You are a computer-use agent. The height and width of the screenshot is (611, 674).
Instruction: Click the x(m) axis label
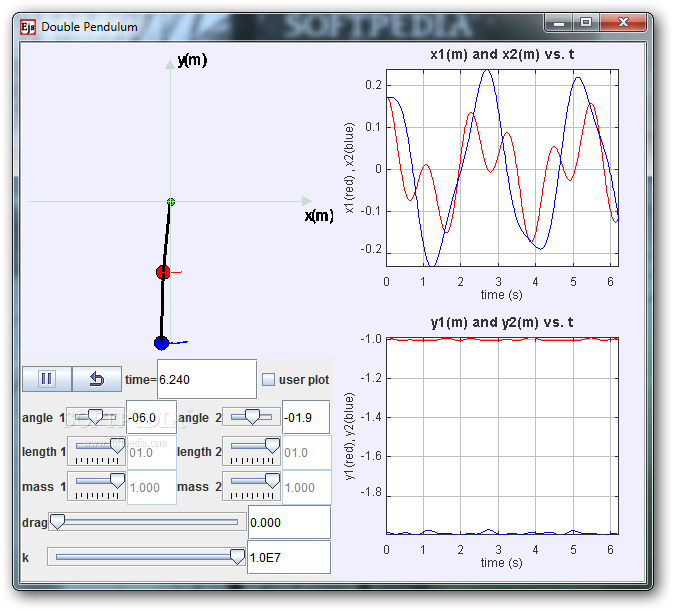coord(319,215)
